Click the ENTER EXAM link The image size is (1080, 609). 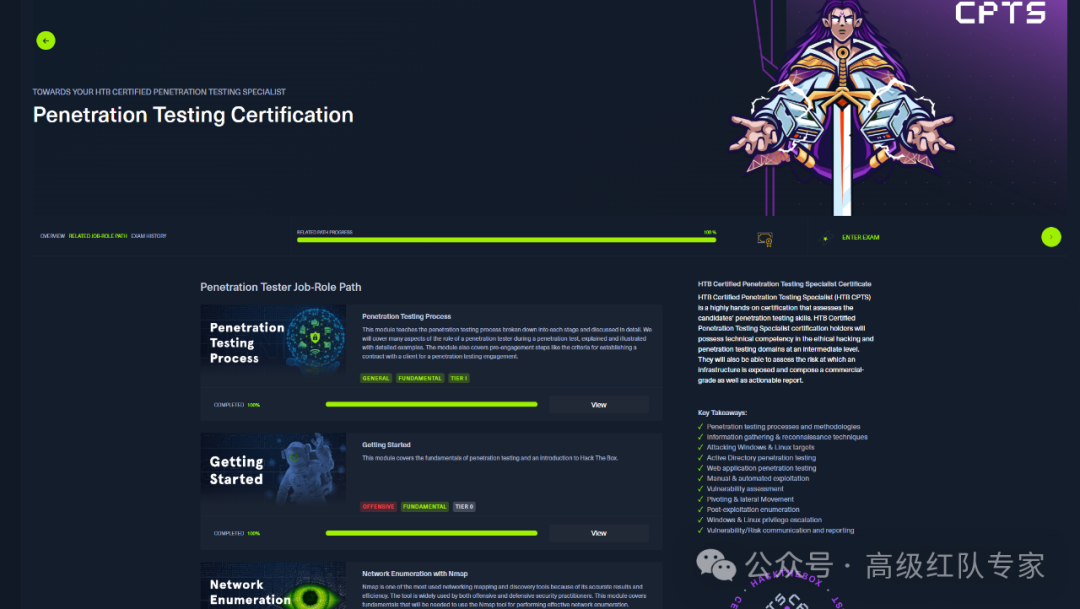point(860,238)
